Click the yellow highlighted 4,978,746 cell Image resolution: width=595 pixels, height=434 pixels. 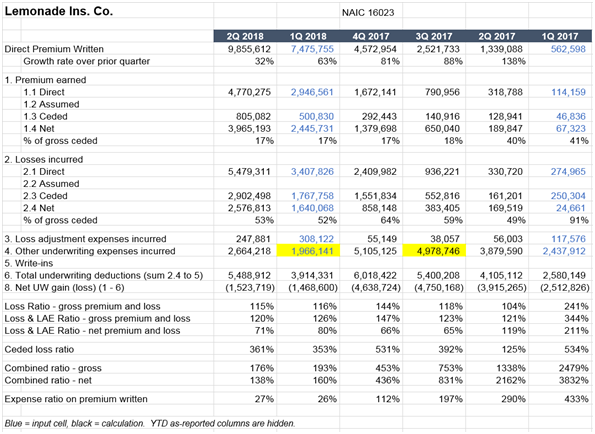[x=434, y=251]
